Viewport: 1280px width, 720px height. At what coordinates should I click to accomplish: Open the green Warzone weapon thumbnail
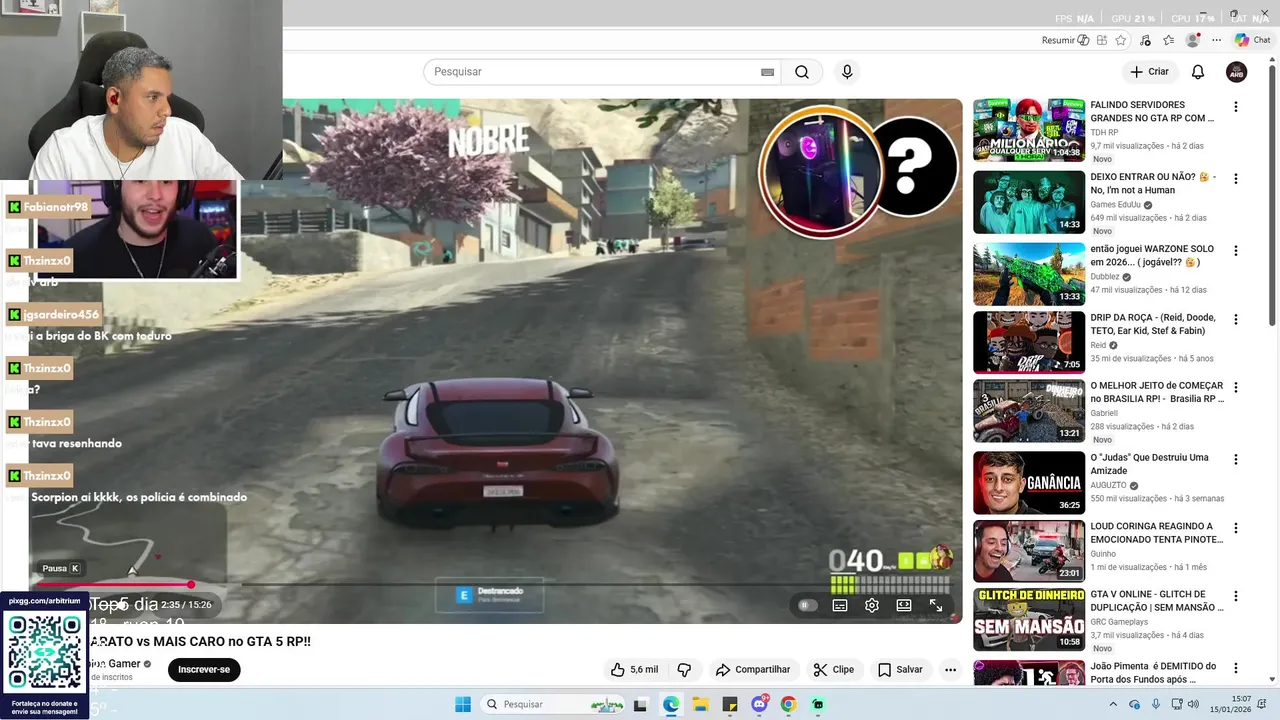1029,274
